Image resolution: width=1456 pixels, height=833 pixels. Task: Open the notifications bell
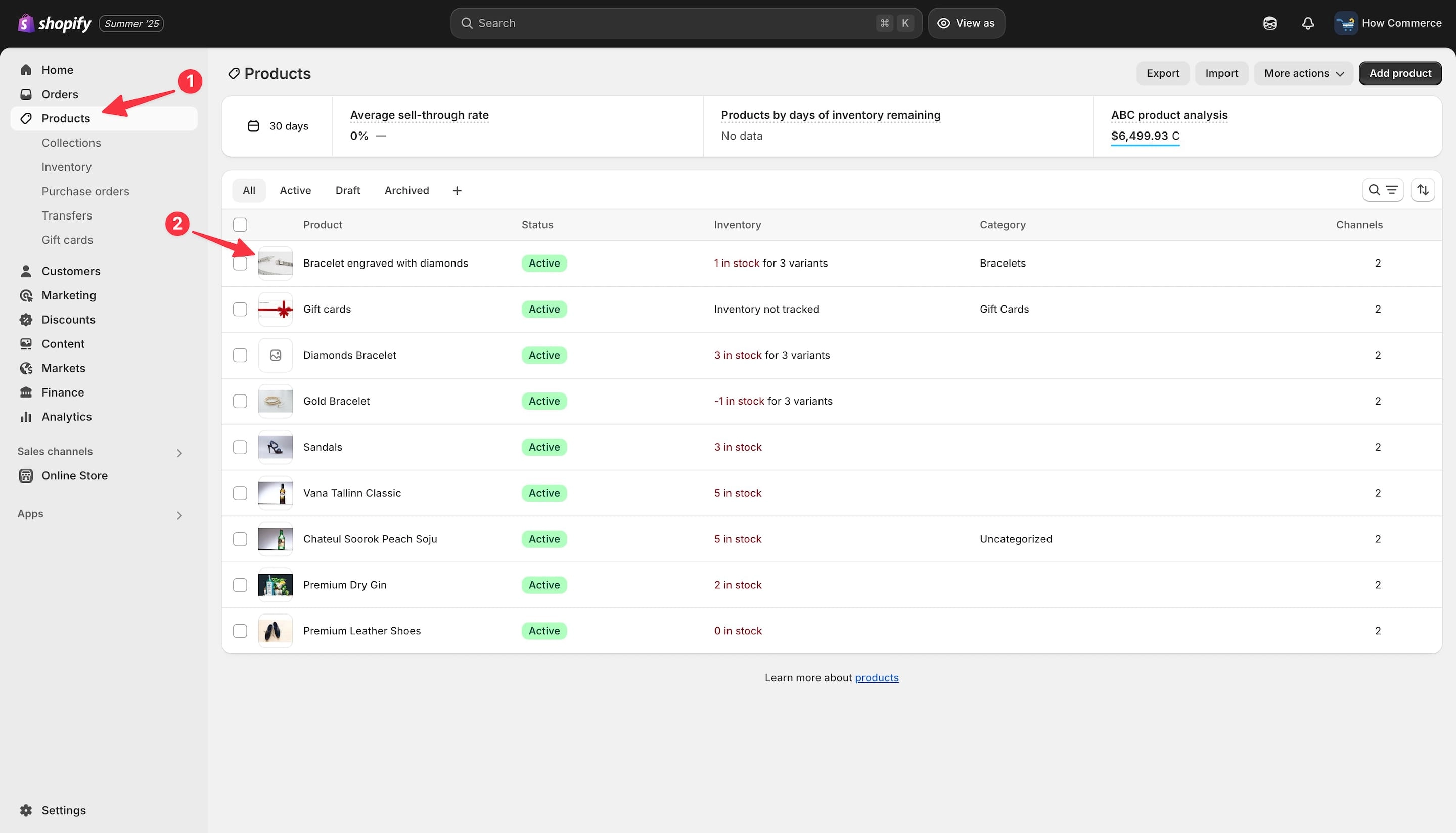pyautogui.click(x=1308, y=23)
